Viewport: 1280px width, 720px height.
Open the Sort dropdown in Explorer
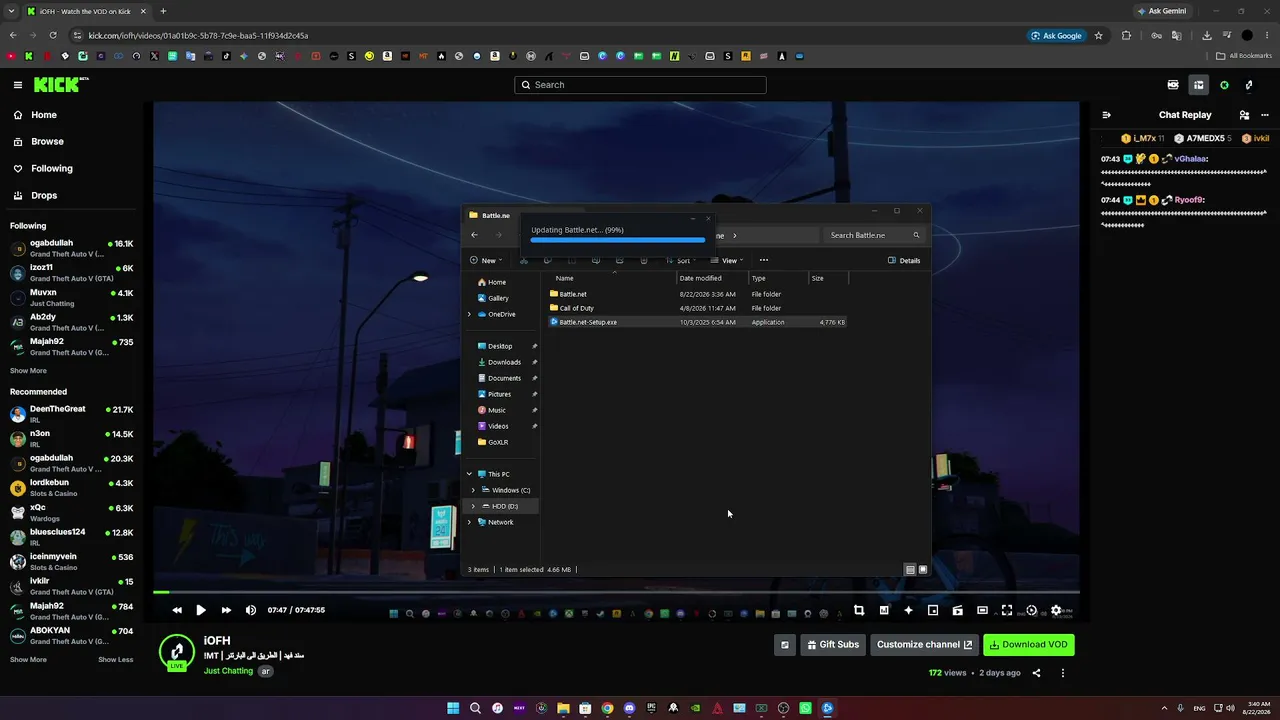(682, 261)
